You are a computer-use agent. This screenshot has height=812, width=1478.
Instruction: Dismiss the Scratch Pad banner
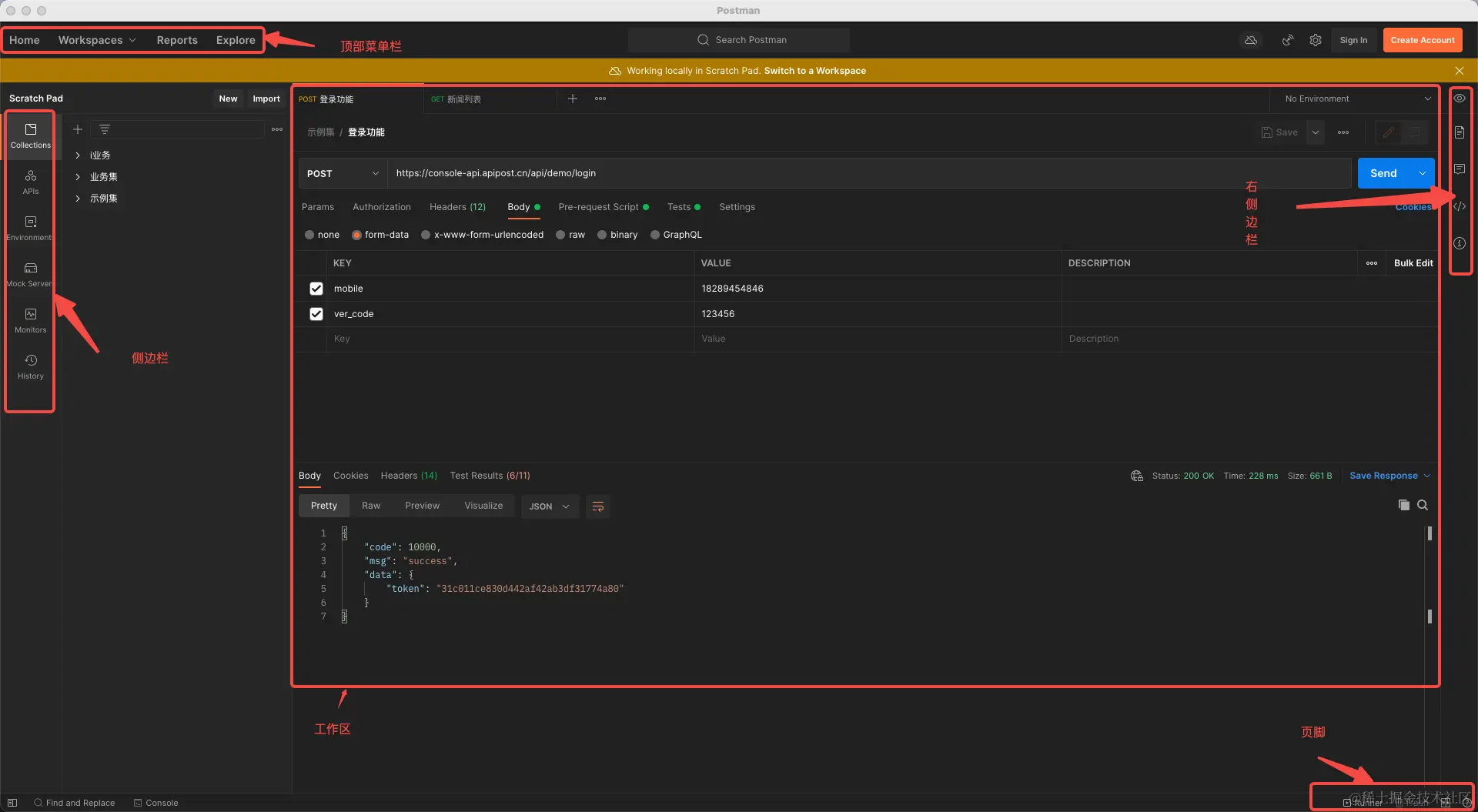pyautogui.click(x=1460, y=71)
